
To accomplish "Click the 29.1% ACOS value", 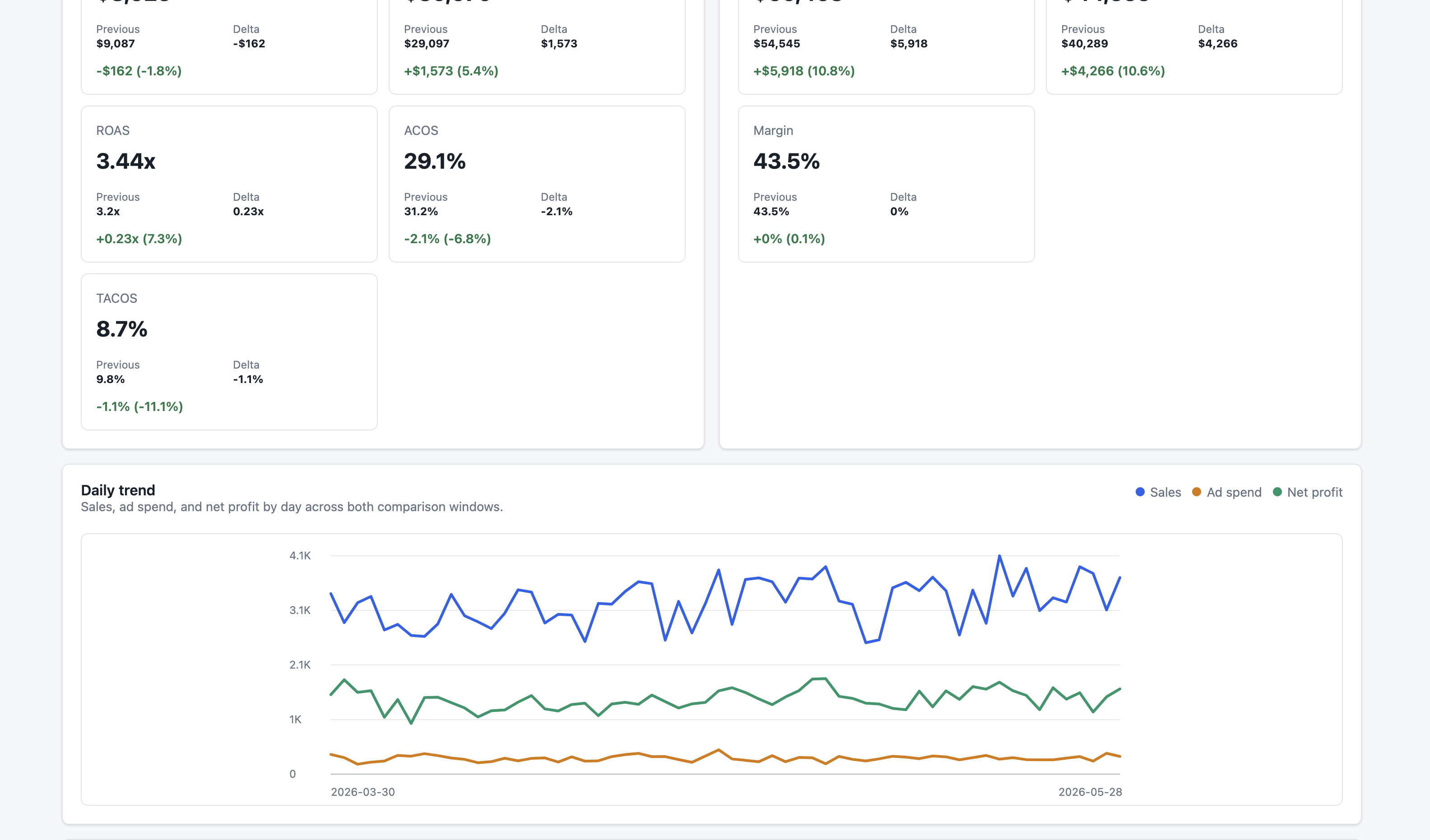I will click(x=435, y=161).
